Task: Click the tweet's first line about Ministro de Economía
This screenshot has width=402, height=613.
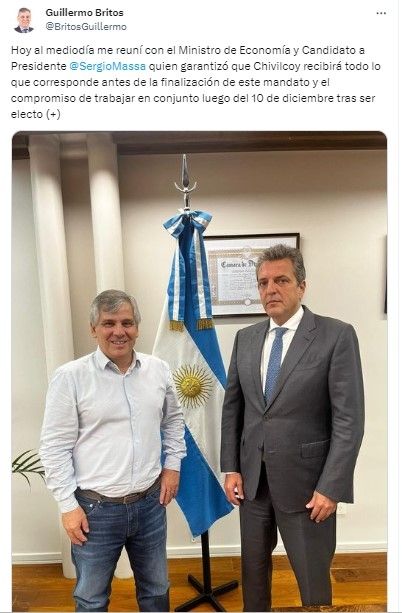Action: [188, 50]
